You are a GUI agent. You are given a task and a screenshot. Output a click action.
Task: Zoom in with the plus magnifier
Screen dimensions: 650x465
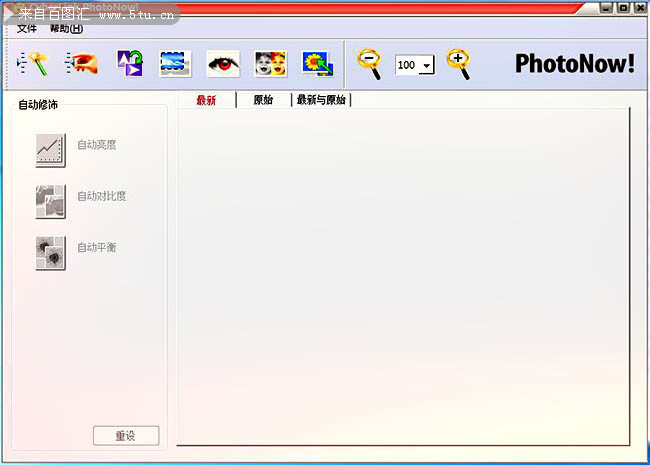(x=458, y=63)
